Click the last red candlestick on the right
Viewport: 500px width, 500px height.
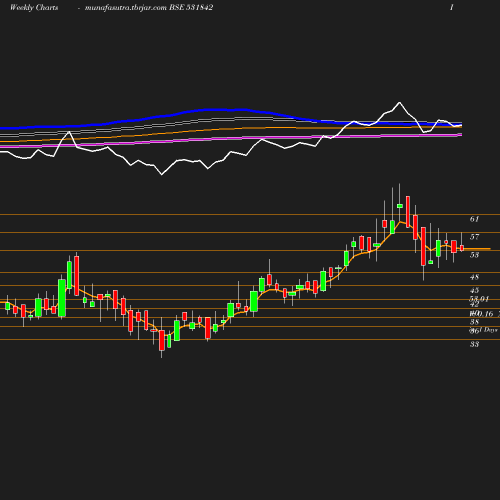[x=462, y=248]
